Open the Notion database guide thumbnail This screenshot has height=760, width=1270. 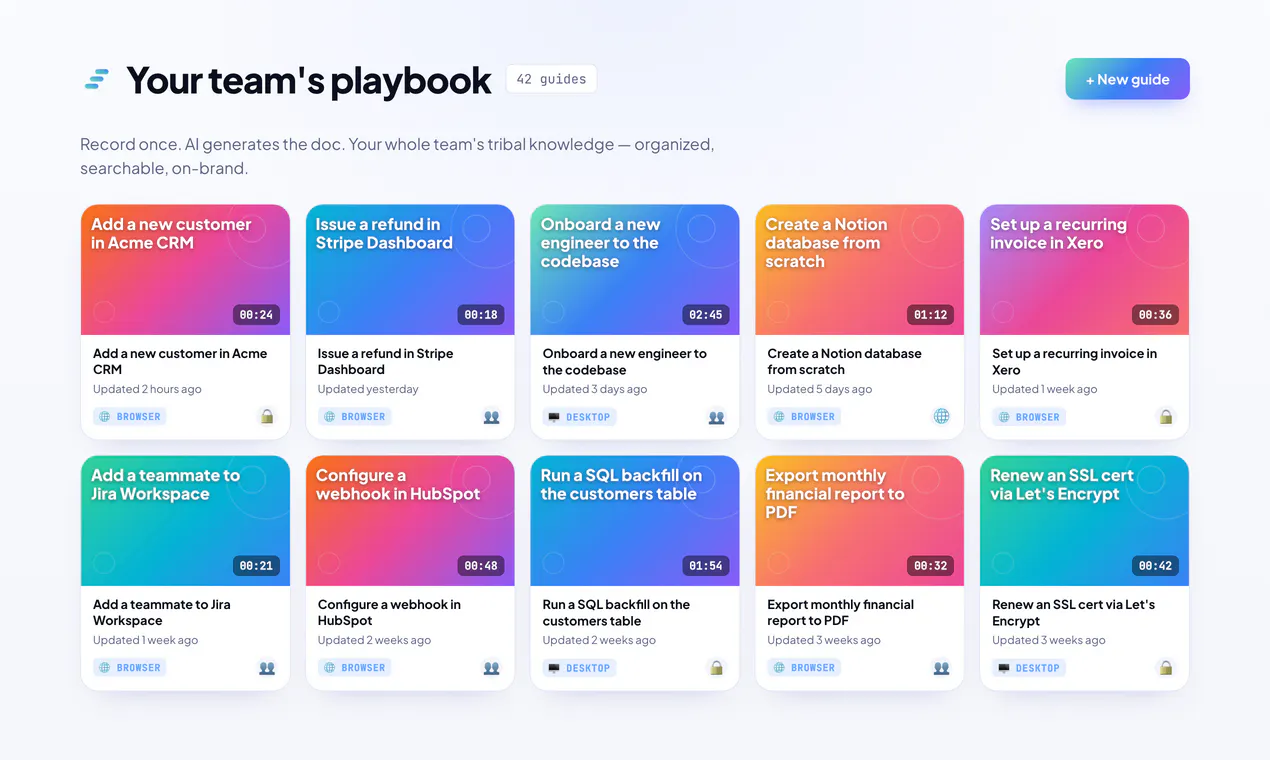(860, 270)
